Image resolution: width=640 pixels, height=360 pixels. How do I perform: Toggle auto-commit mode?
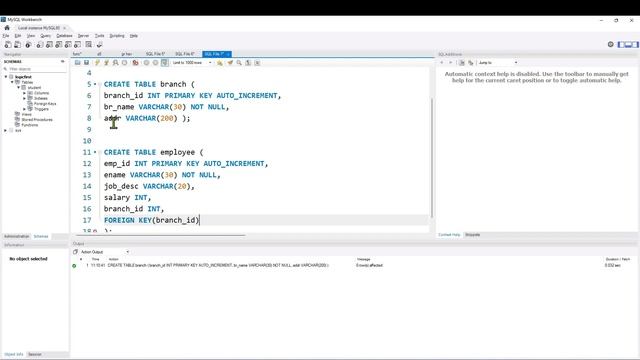pos(164,63)
